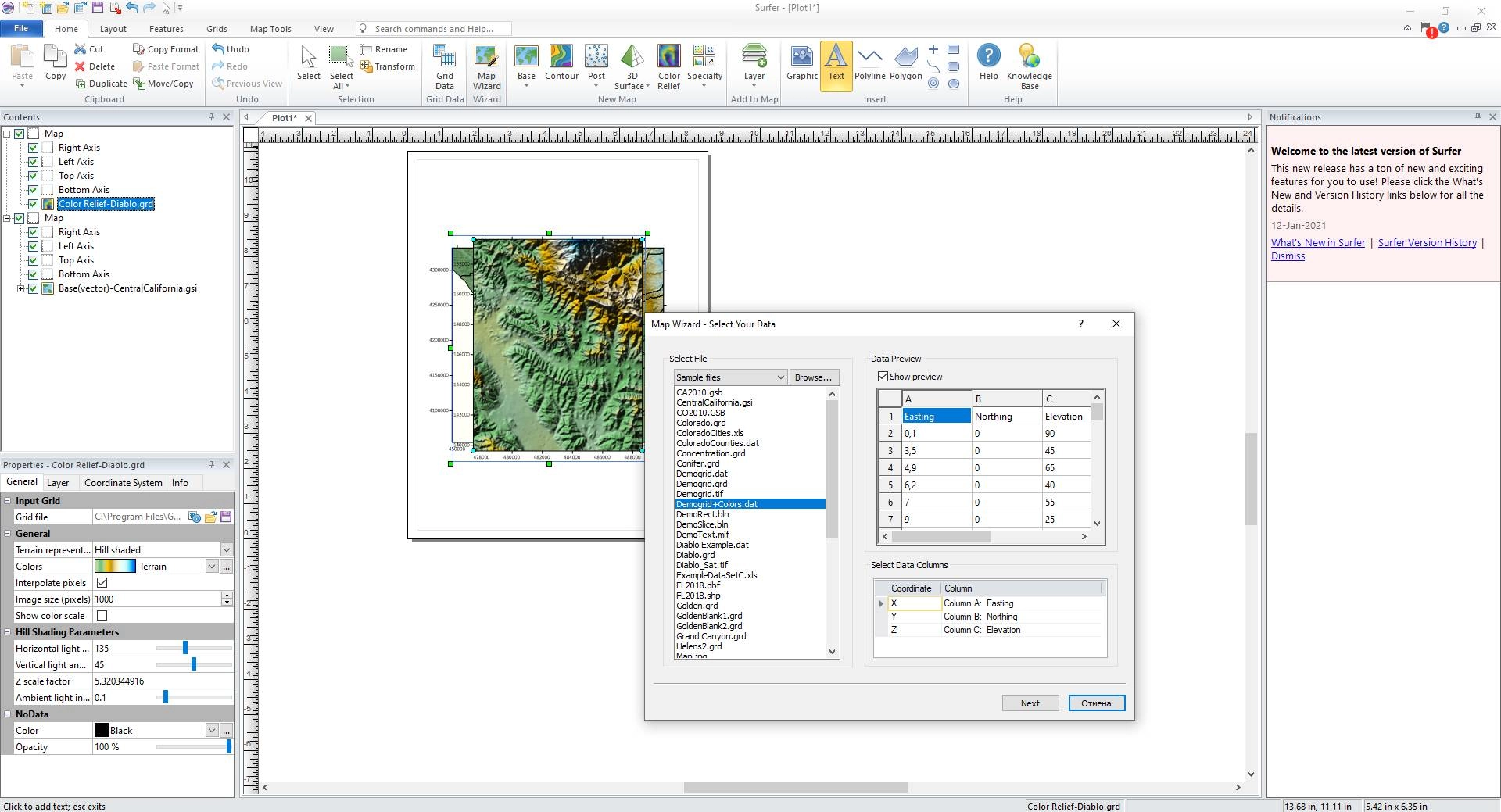Open the Grid Data tool
The image size is (1501, 812).
444,66
